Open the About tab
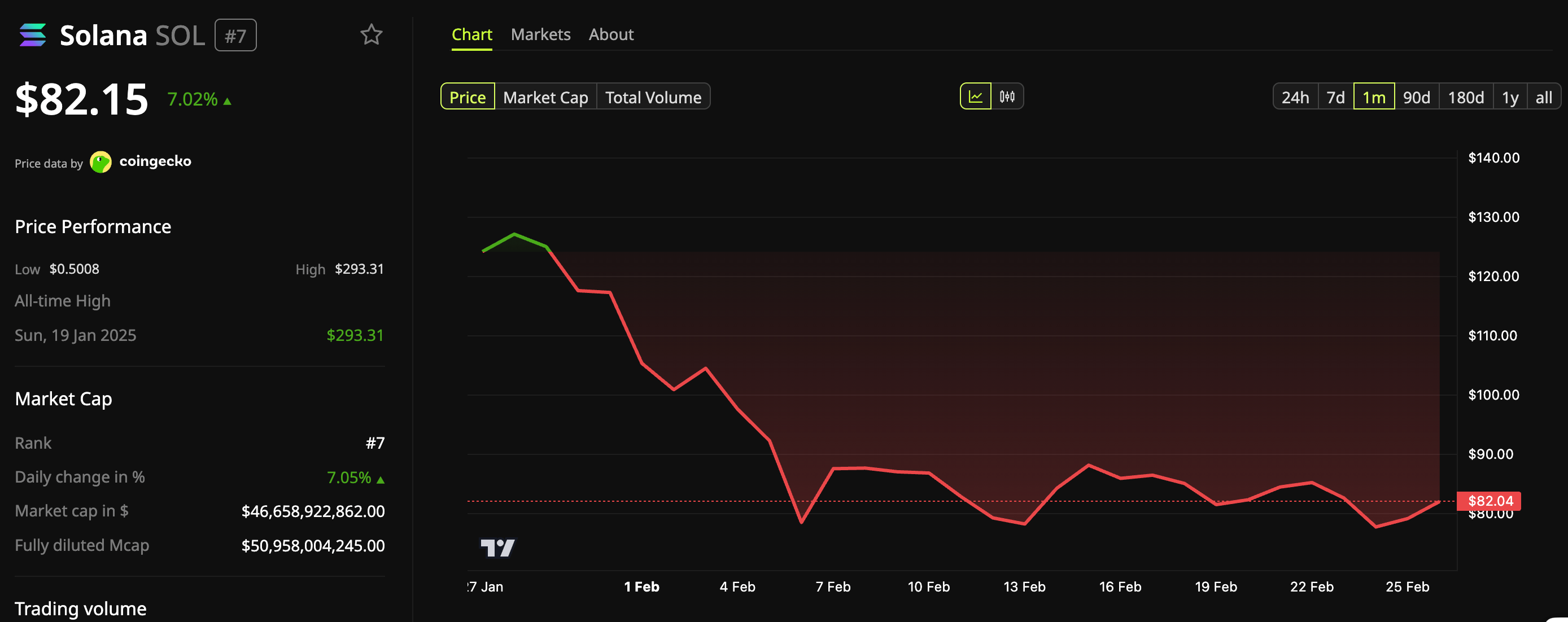 click(610, 34)
